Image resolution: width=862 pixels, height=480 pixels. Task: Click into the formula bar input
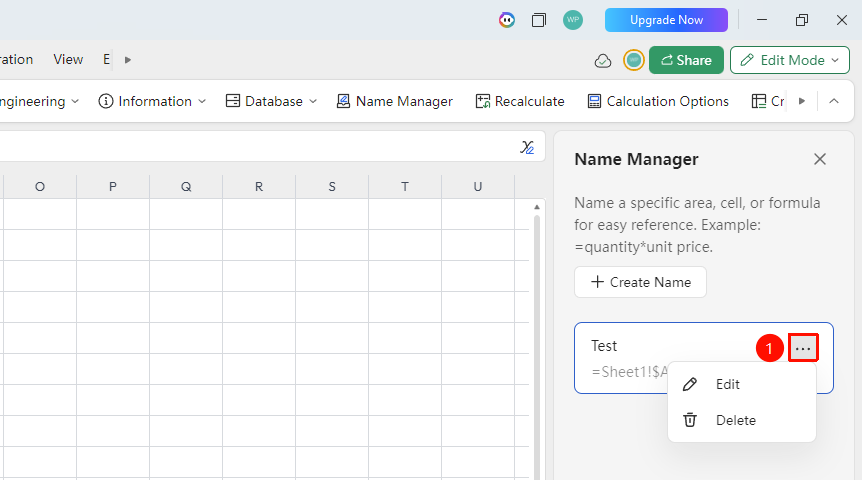[x=256, y=147]
